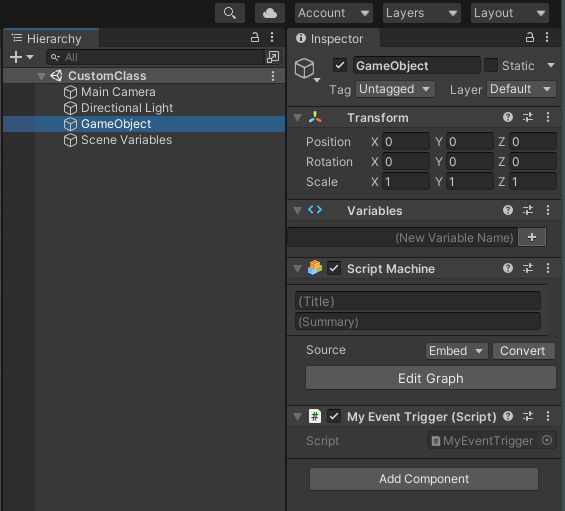
Task: Click the Edit Graph button
Action: click(x=431, y=378)
